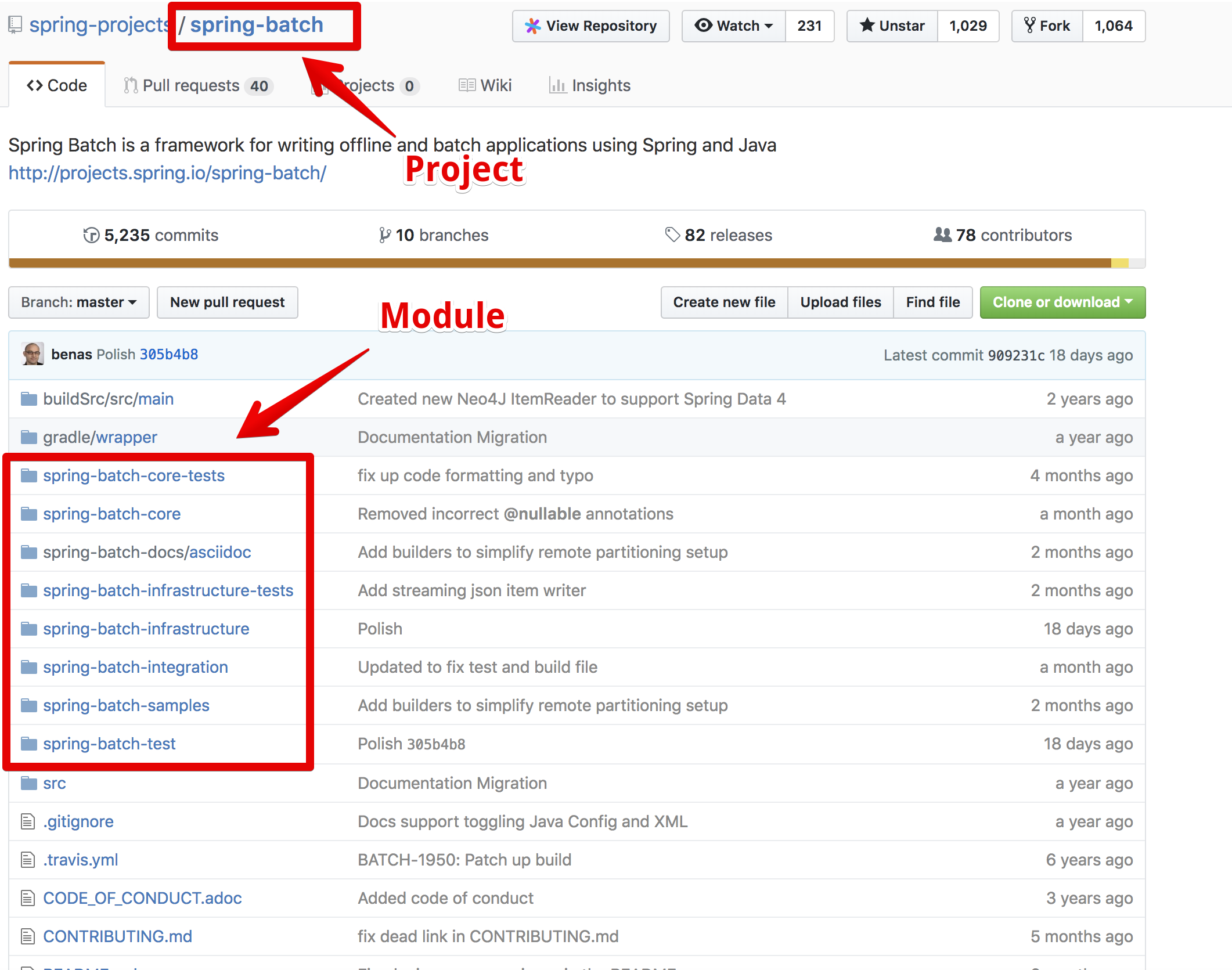Image resolution: width=1232 pixels, height=970 pixels.
Task: Click the CONTRIBUTING.md file icon
Action: 27,936
